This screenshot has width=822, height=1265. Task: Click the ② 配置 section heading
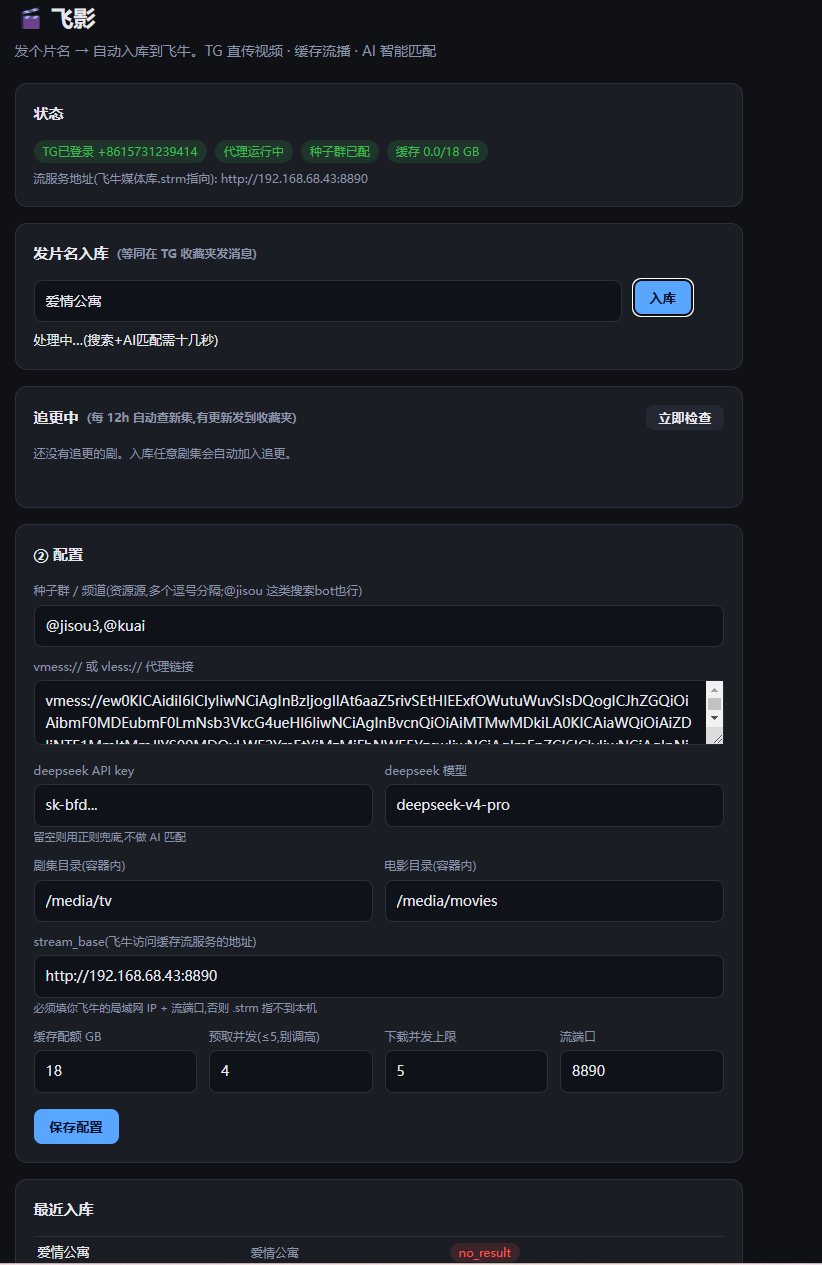tap(58, 555)
